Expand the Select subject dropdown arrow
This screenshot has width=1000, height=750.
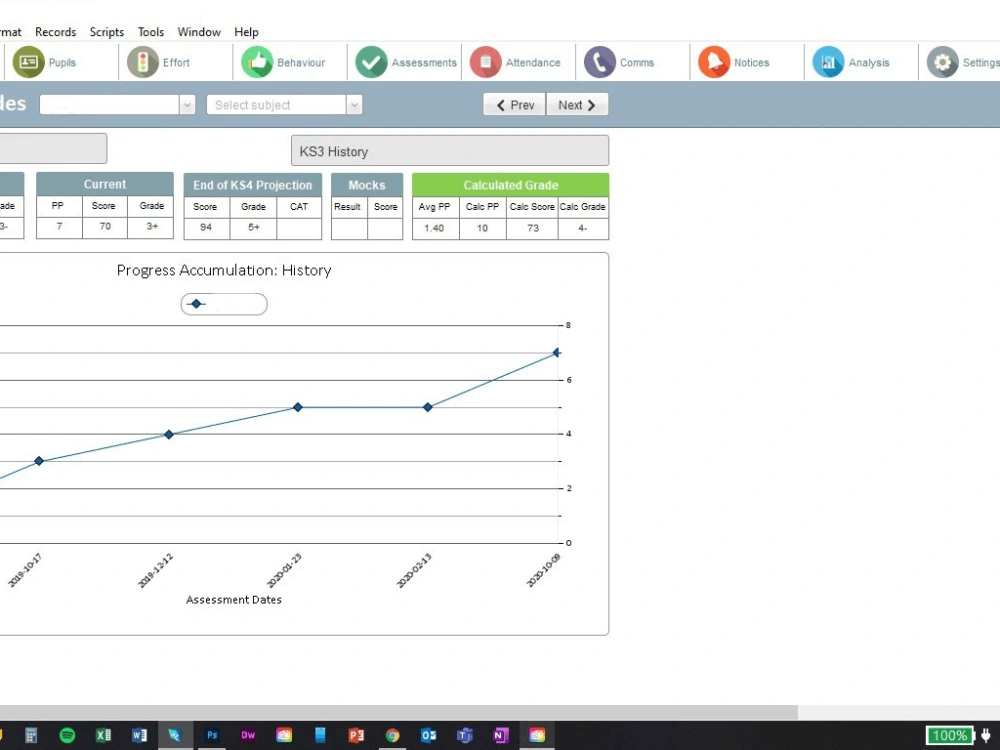(x=354, y=105)
